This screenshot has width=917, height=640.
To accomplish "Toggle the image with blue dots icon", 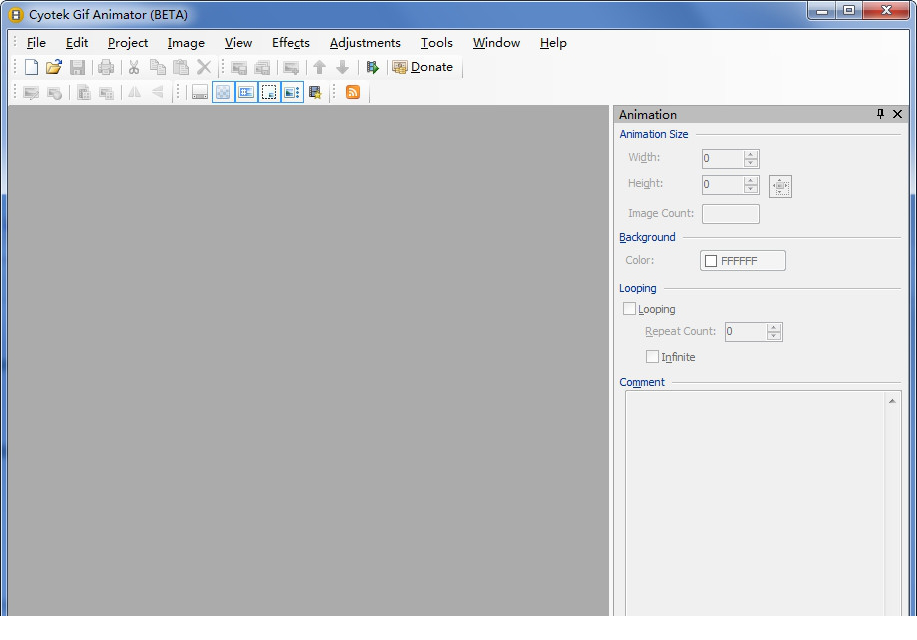I will click(292, 92).
